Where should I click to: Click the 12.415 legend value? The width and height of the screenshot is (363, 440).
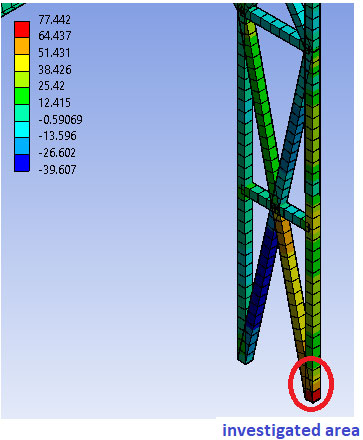[x=54, y=103]
